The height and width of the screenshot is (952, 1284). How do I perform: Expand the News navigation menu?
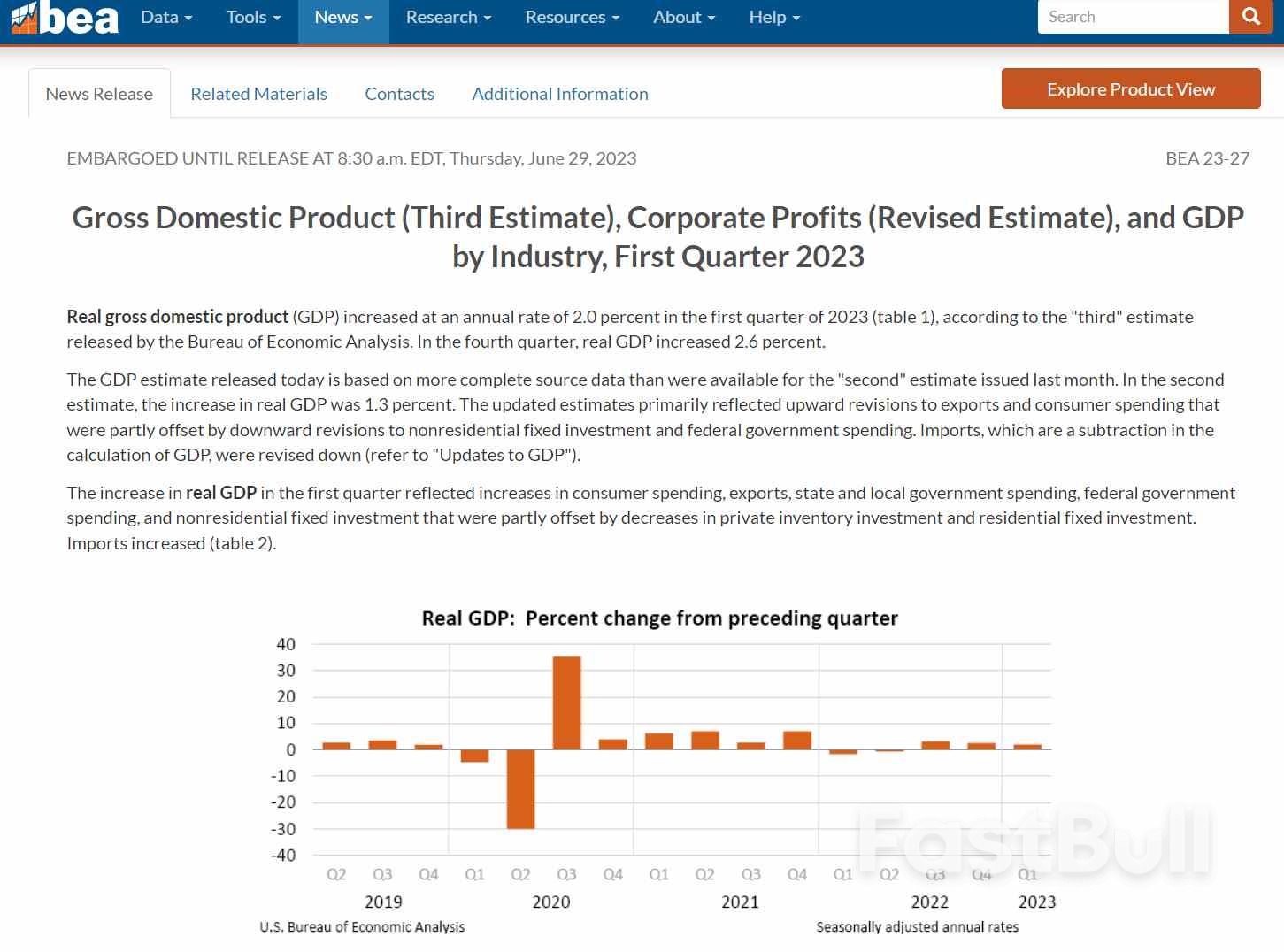pos(343,17)
